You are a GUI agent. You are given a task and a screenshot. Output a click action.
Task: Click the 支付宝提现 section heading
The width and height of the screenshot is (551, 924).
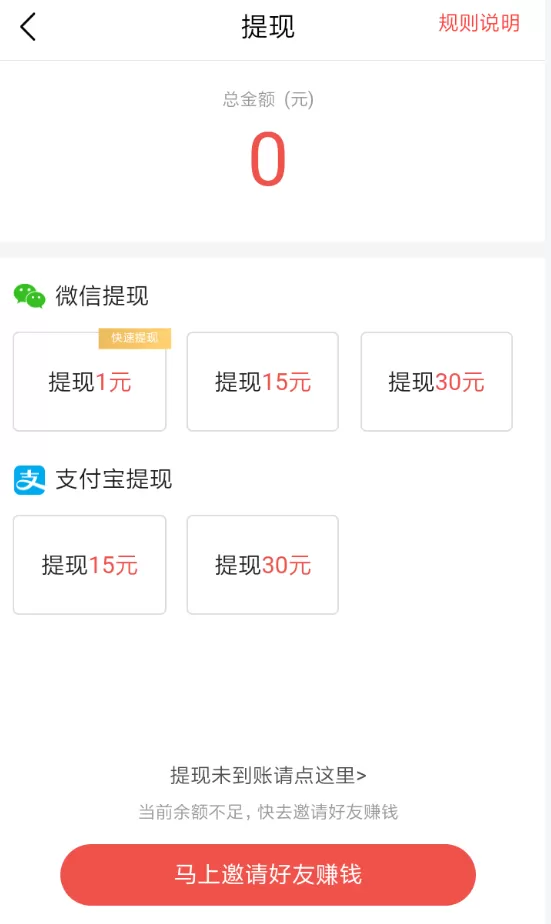coord(114,480)
